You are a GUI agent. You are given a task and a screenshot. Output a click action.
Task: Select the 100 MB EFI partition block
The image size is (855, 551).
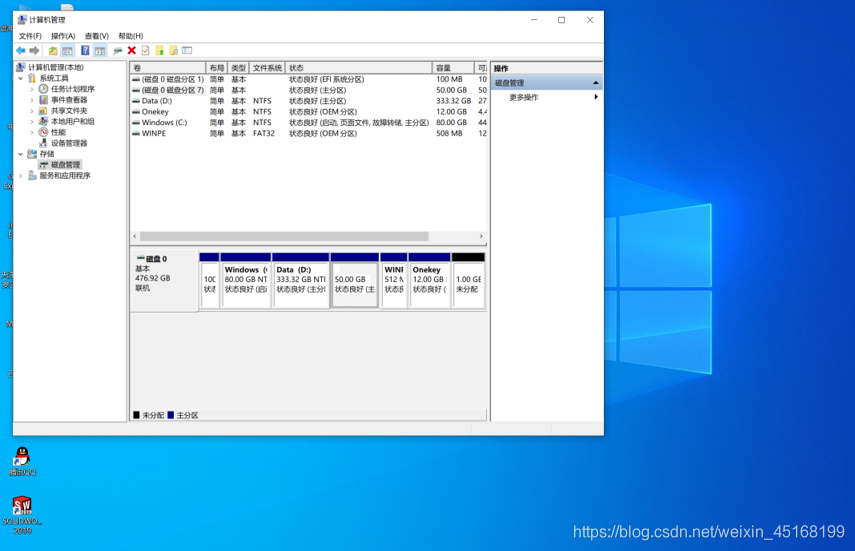(209, 281)
